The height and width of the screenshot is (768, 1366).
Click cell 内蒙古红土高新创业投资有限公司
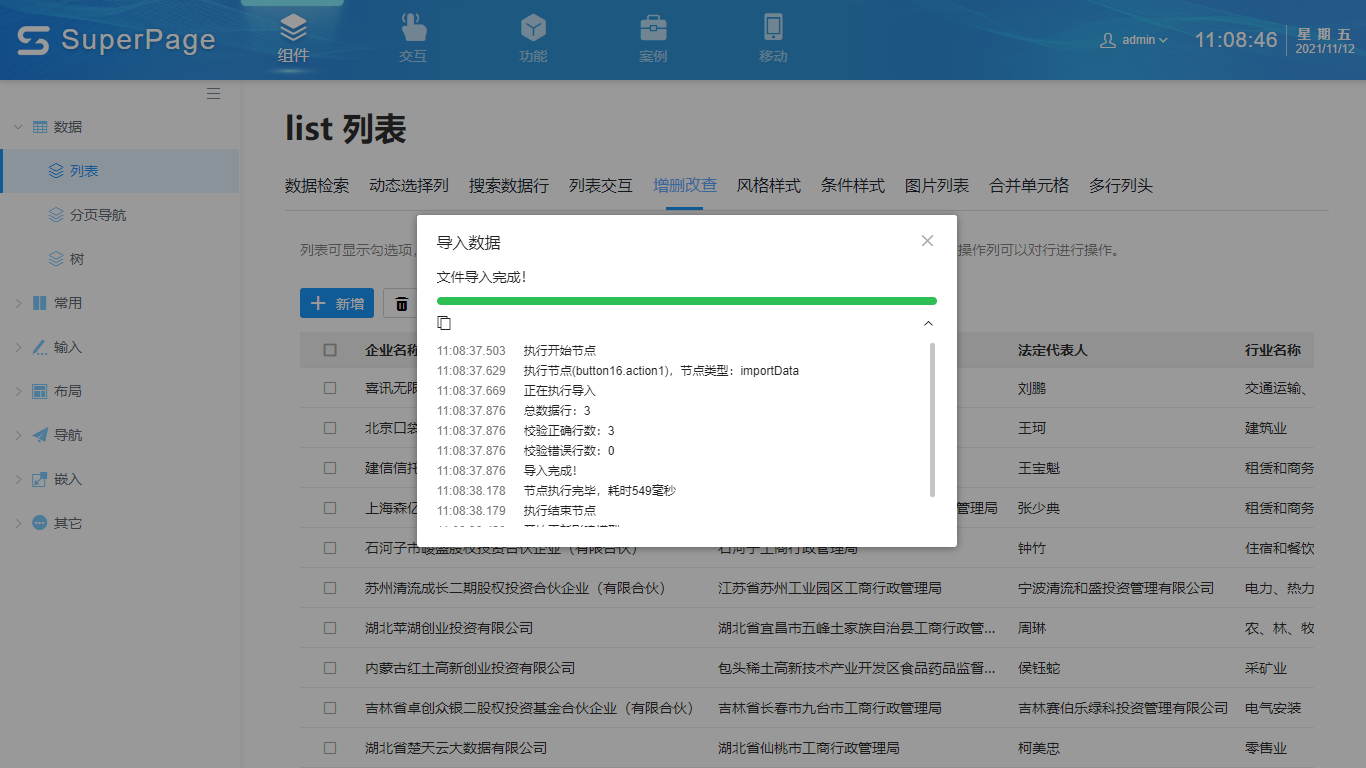point(470,668)
